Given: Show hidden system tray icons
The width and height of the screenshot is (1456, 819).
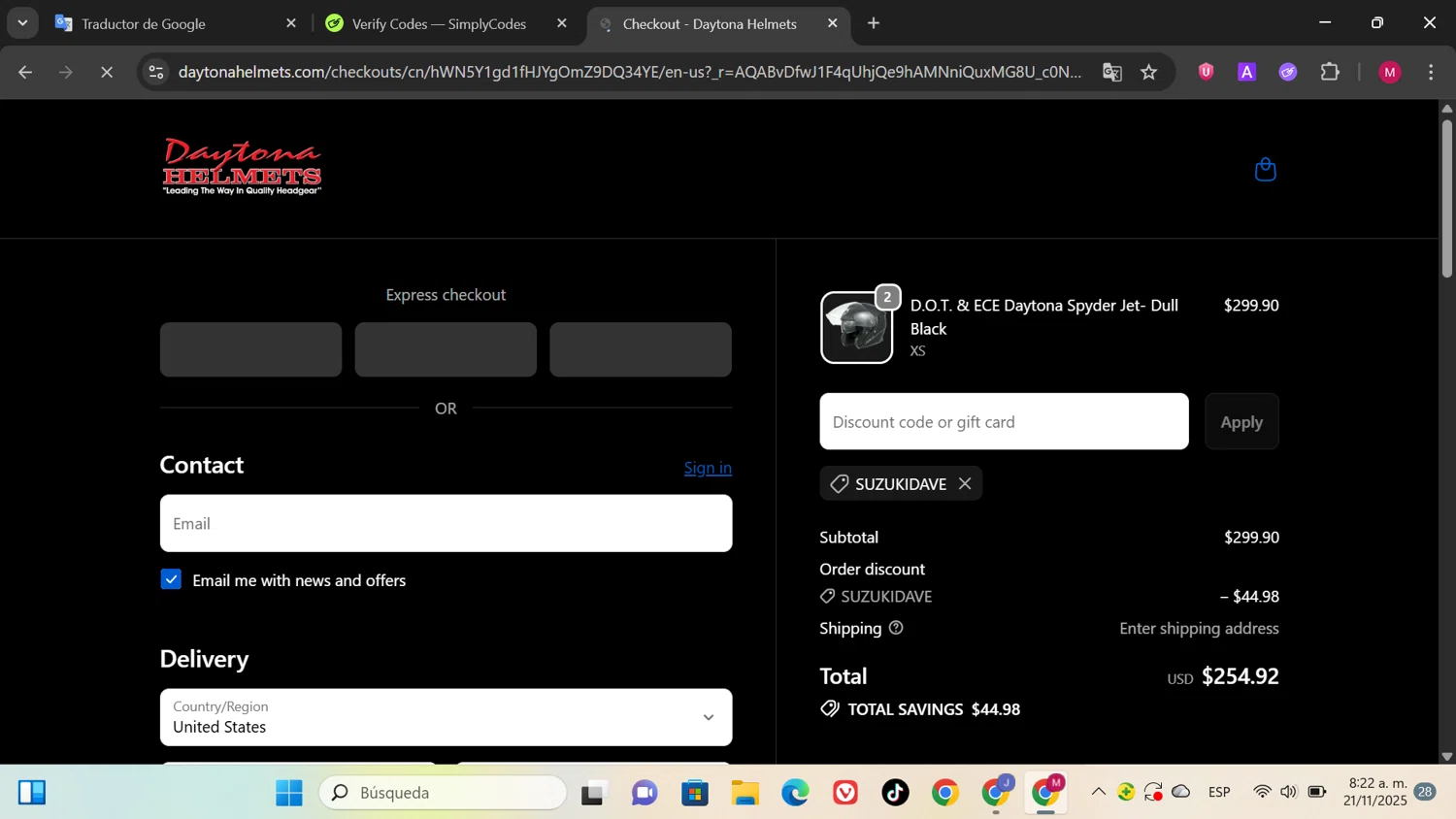Looking at the screenshot, I should click(x=1098, y=793).
